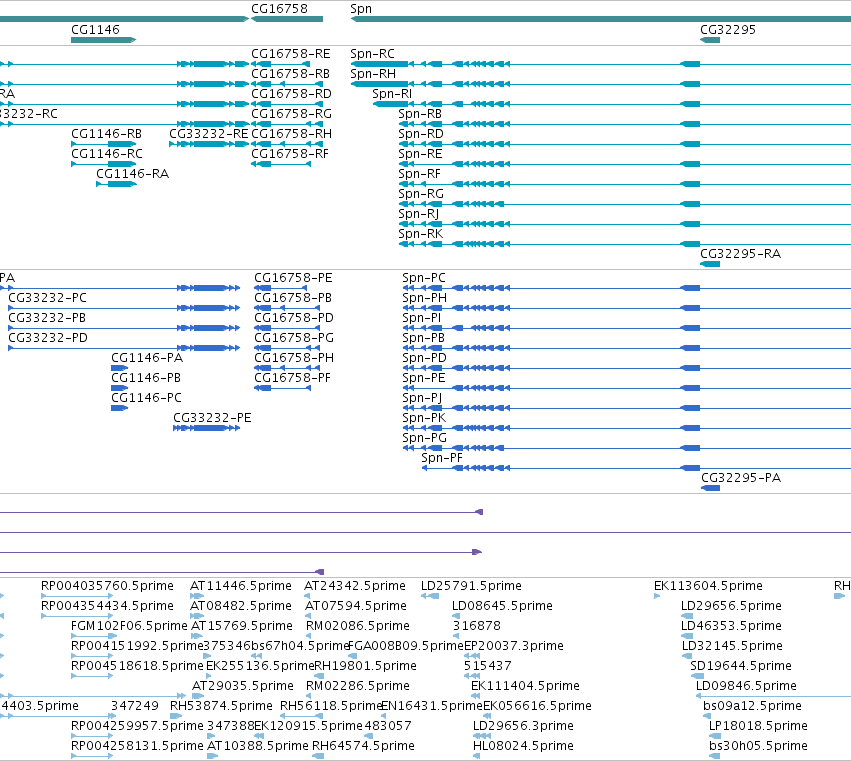Select protein CG16758-PF
Viewport: 851px width, 761px height.
click(x=282, y=388)
